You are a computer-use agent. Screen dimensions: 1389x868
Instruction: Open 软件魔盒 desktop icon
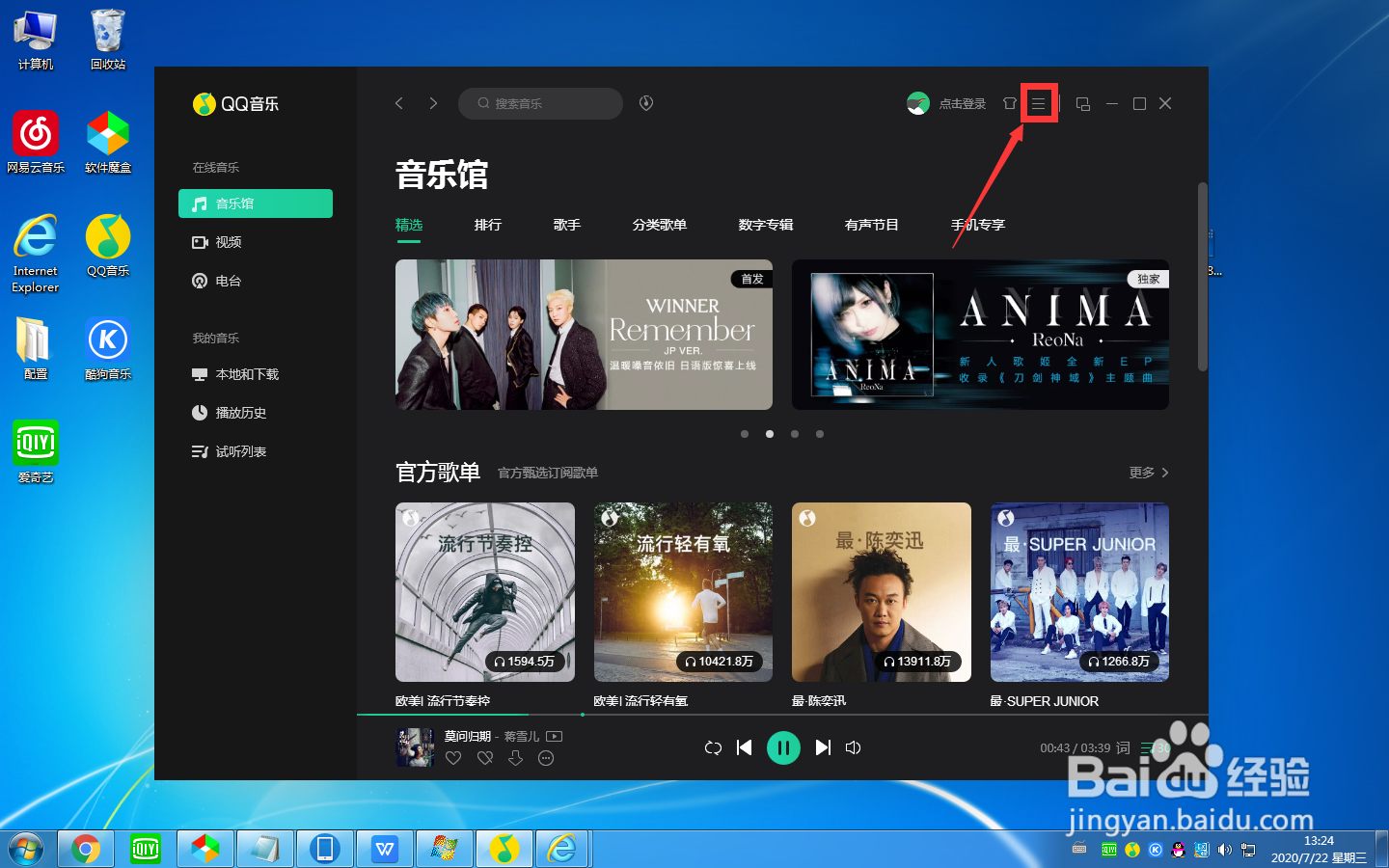[108, 142]
